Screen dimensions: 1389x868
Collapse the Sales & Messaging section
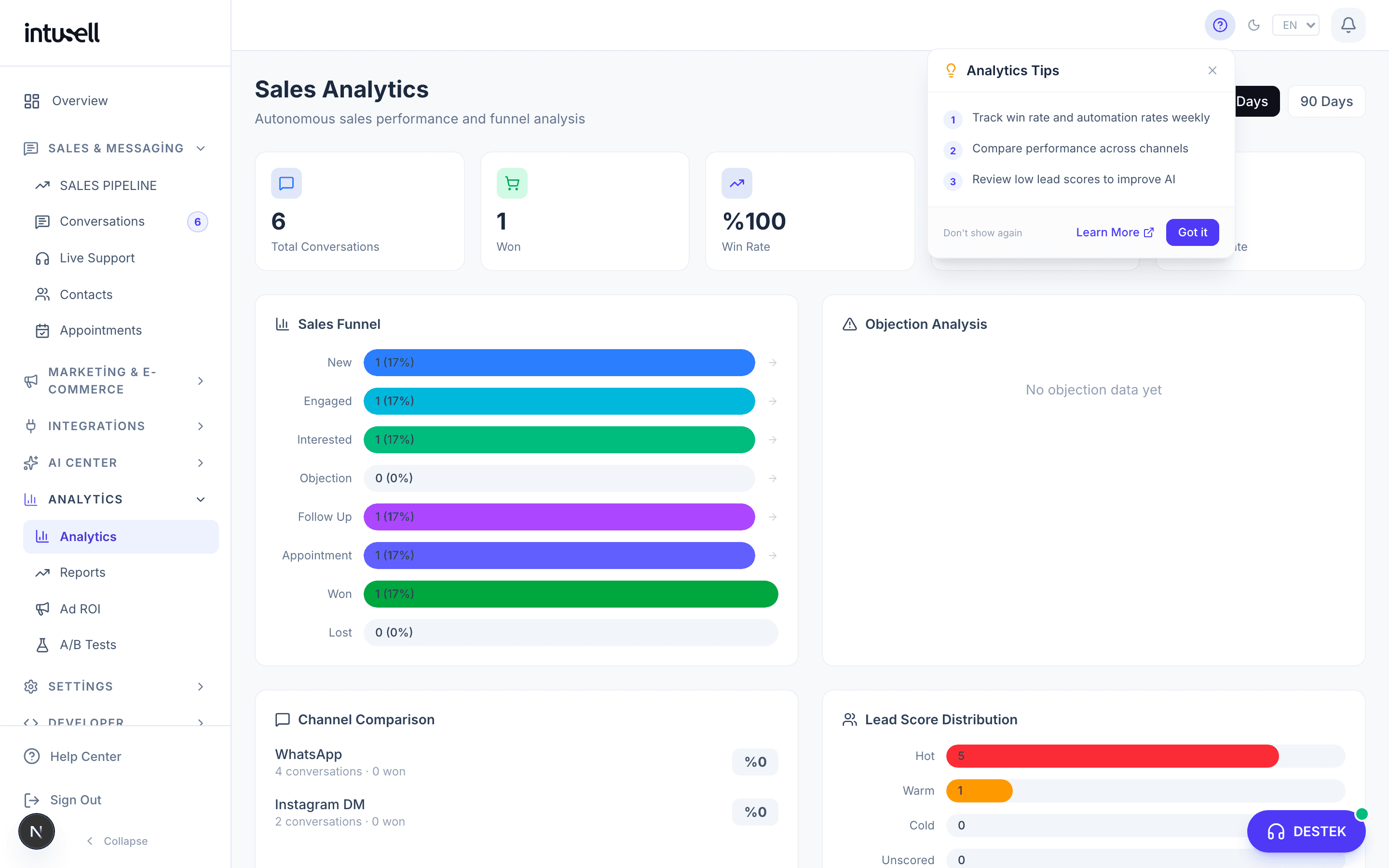(200, 149)
